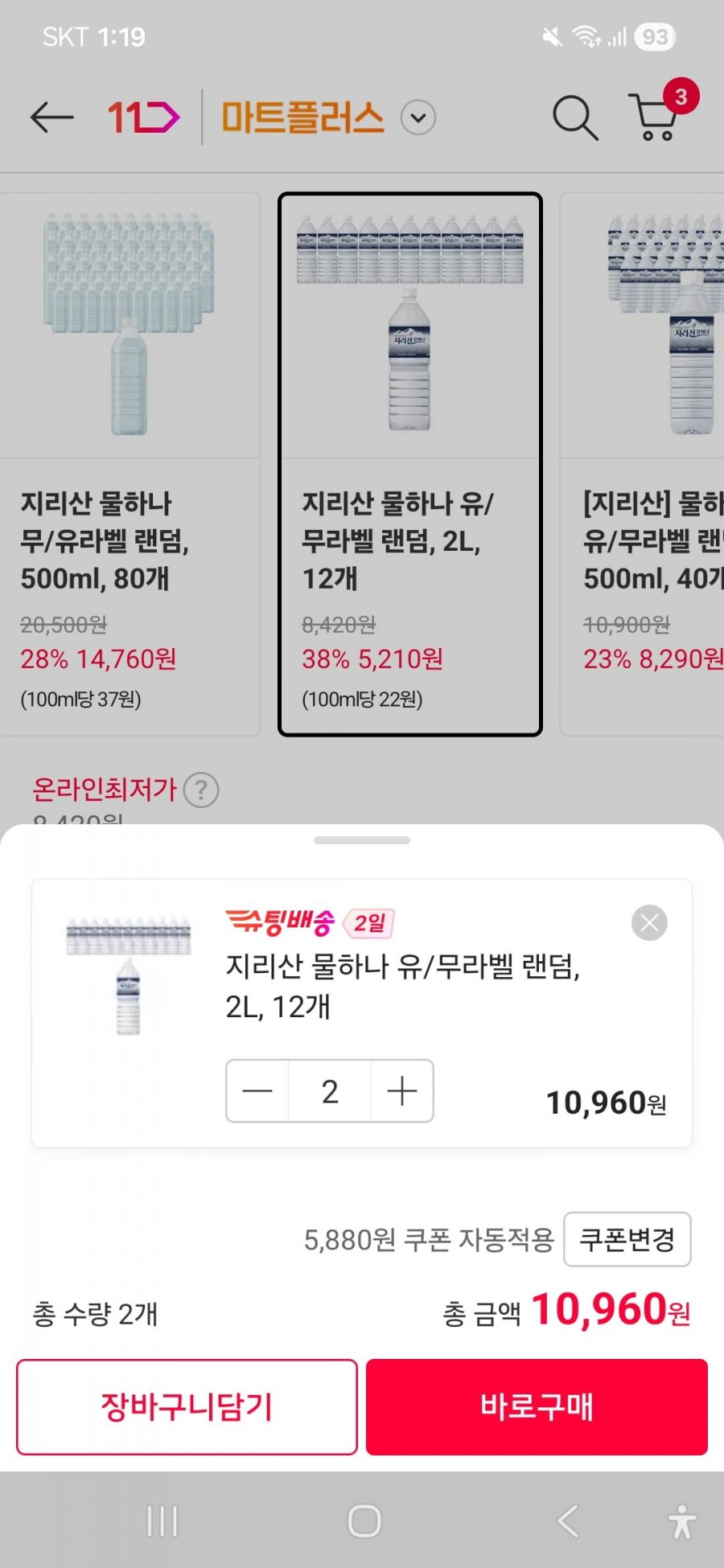Expand the 마트플러스 dropdown chevron
The width and height of the screenshot is (724, 1568).
click(x=418, y=118)
